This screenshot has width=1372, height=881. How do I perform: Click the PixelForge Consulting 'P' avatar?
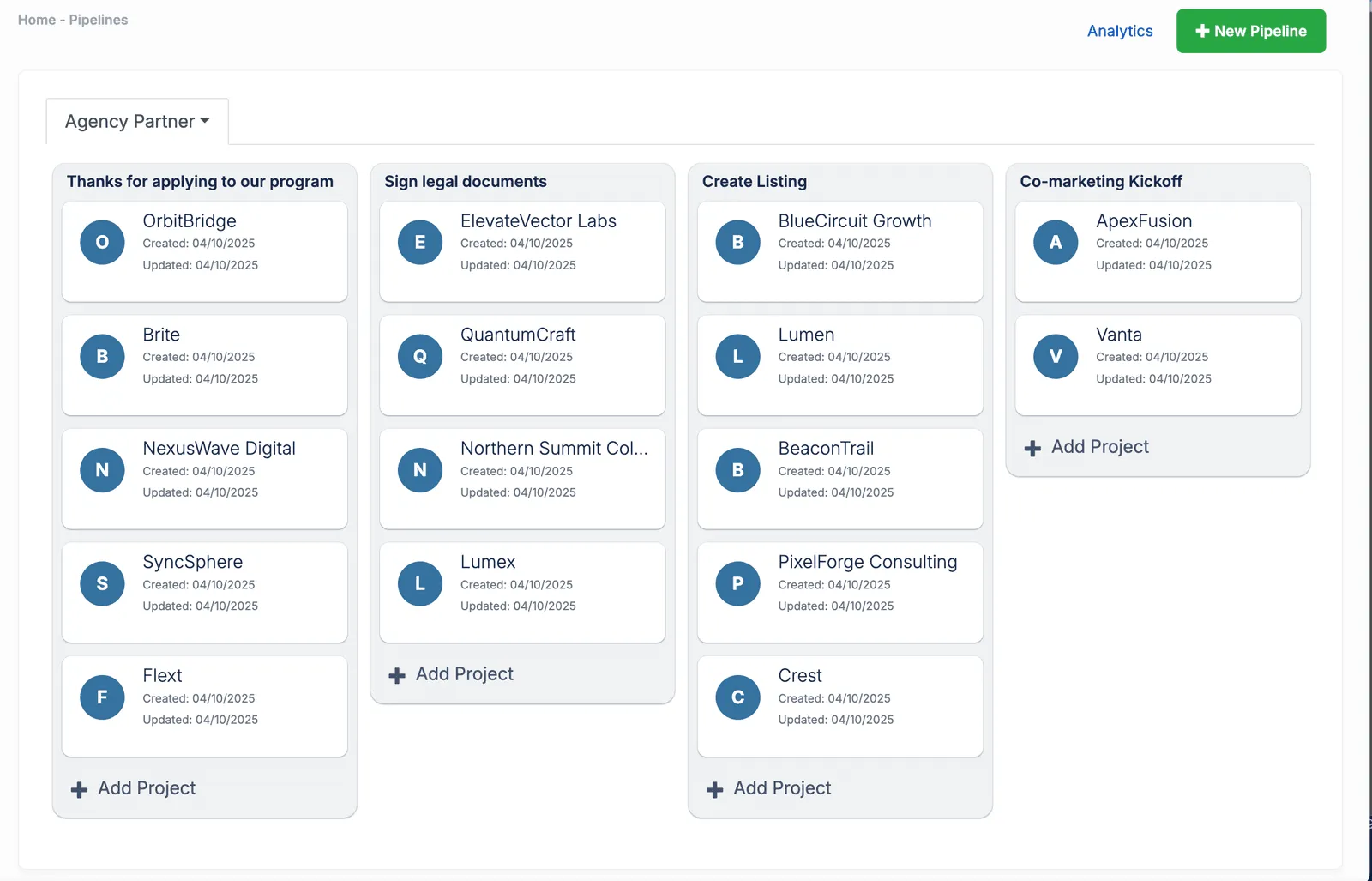tap(738, 583)
